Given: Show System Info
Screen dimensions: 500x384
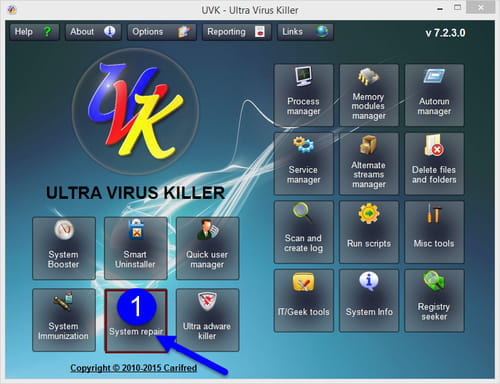Looking at the screenshot, I should pos(369,300).
